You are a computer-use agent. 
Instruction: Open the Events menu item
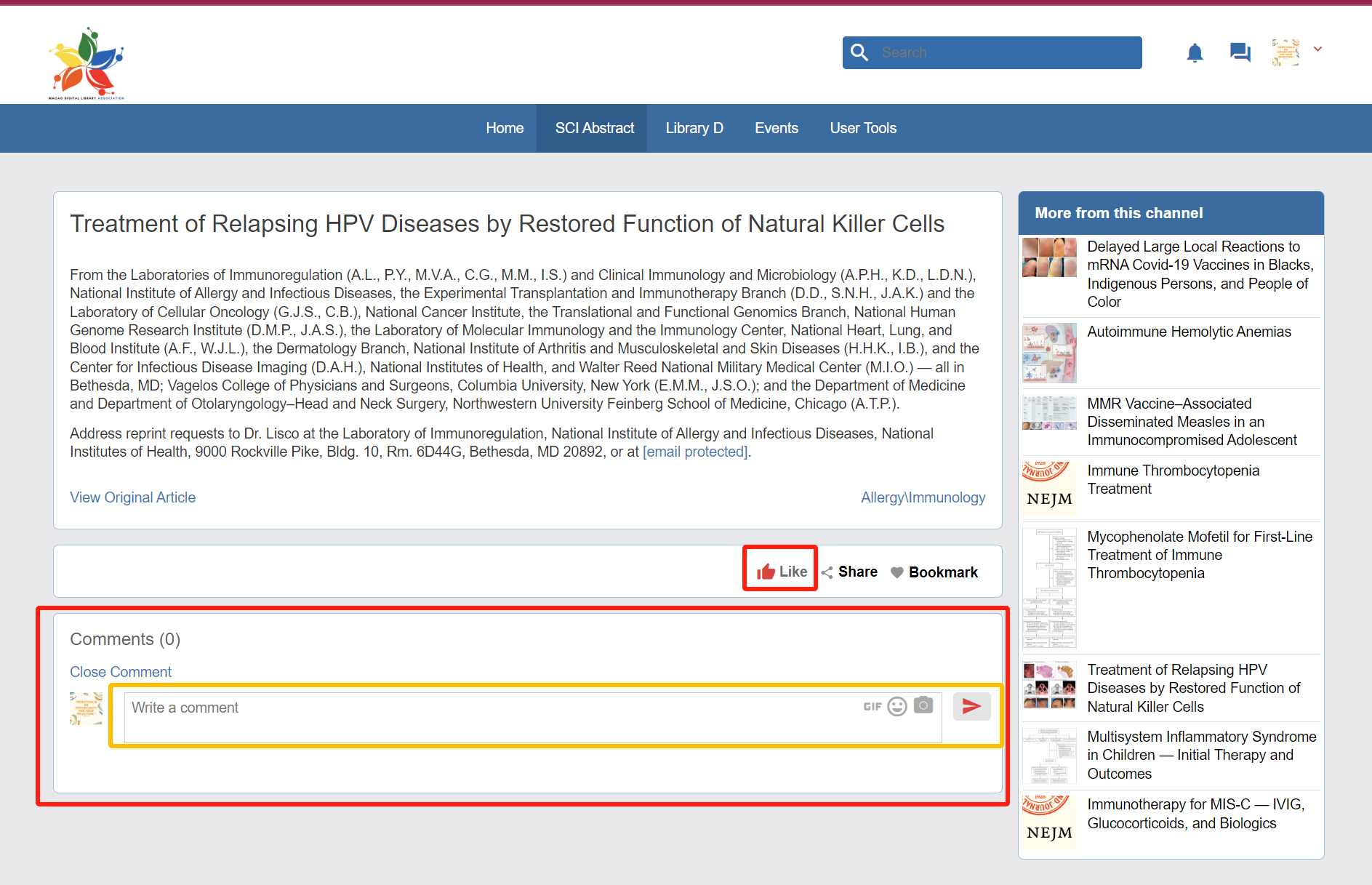click(776, 128)
